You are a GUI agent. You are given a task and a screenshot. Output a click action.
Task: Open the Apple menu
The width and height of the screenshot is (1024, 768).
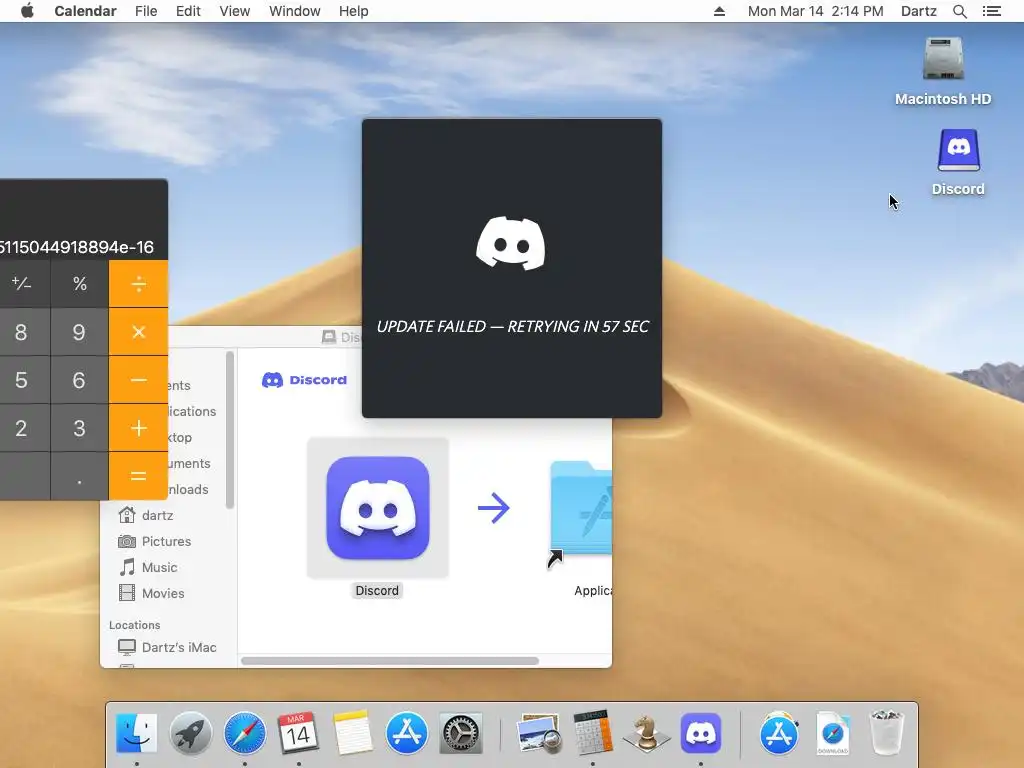coord(27,11)
